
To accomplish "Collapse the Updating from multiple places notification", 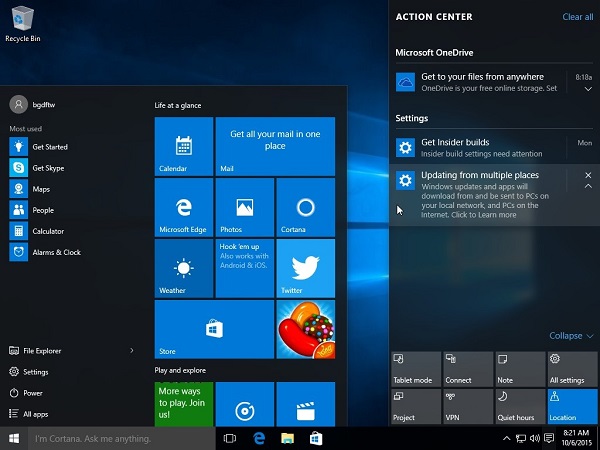I will (x=588, y=186).
